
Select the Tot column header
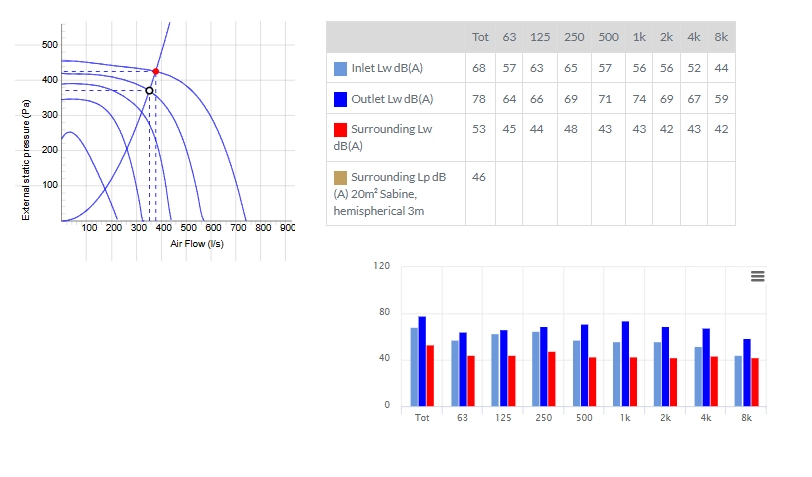coord(480,37)
